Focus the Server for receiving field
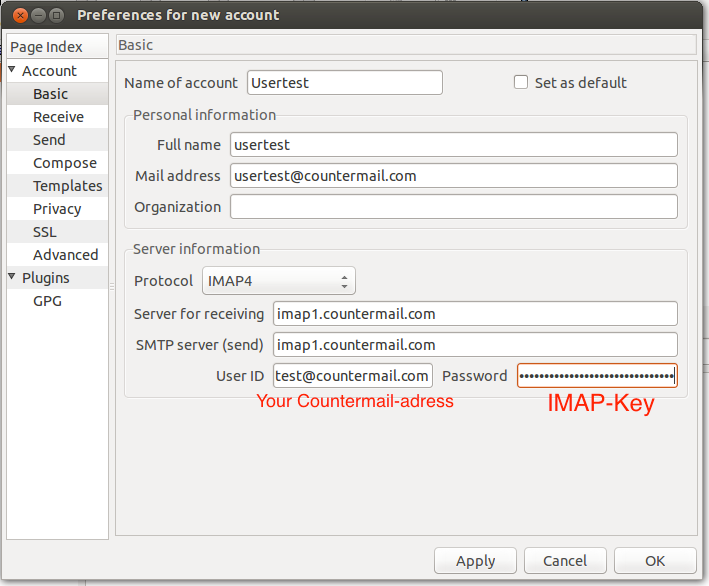This screenshot has width=709, height=586. (x=475, y=314)
